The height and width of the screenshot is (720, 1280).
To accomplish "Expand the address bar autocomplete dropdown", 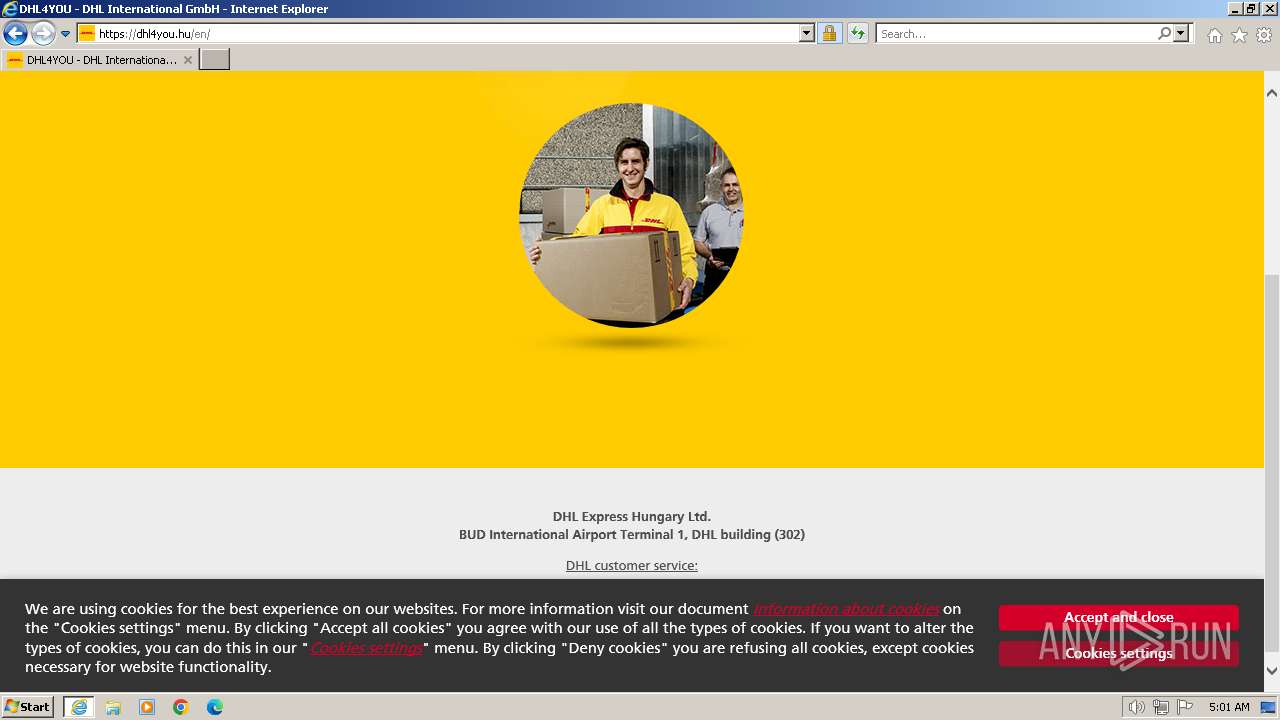I will 807,34.
